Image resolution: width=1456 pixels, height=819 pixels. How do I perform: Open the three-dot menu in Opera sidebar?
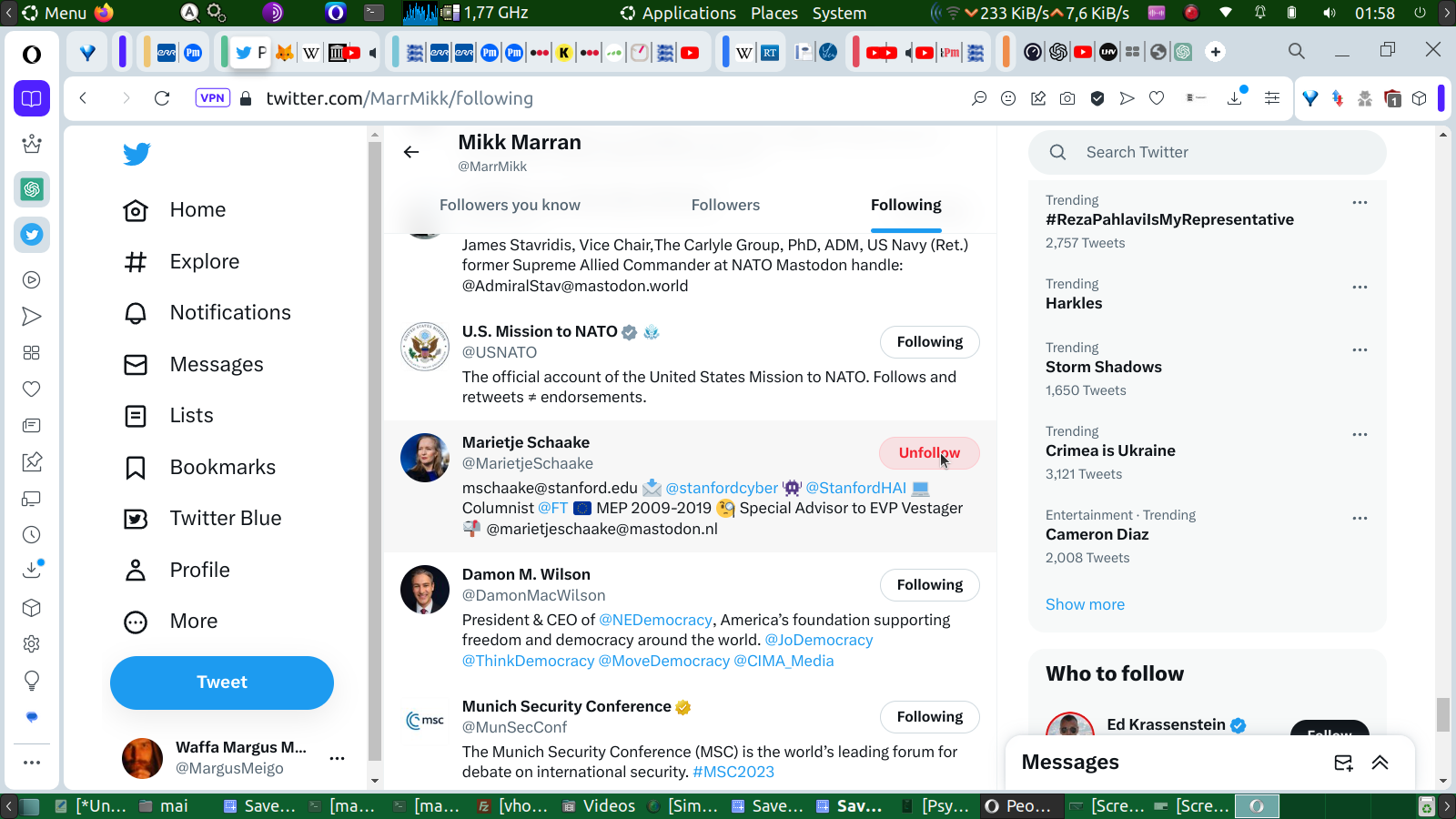coord(32,763)
